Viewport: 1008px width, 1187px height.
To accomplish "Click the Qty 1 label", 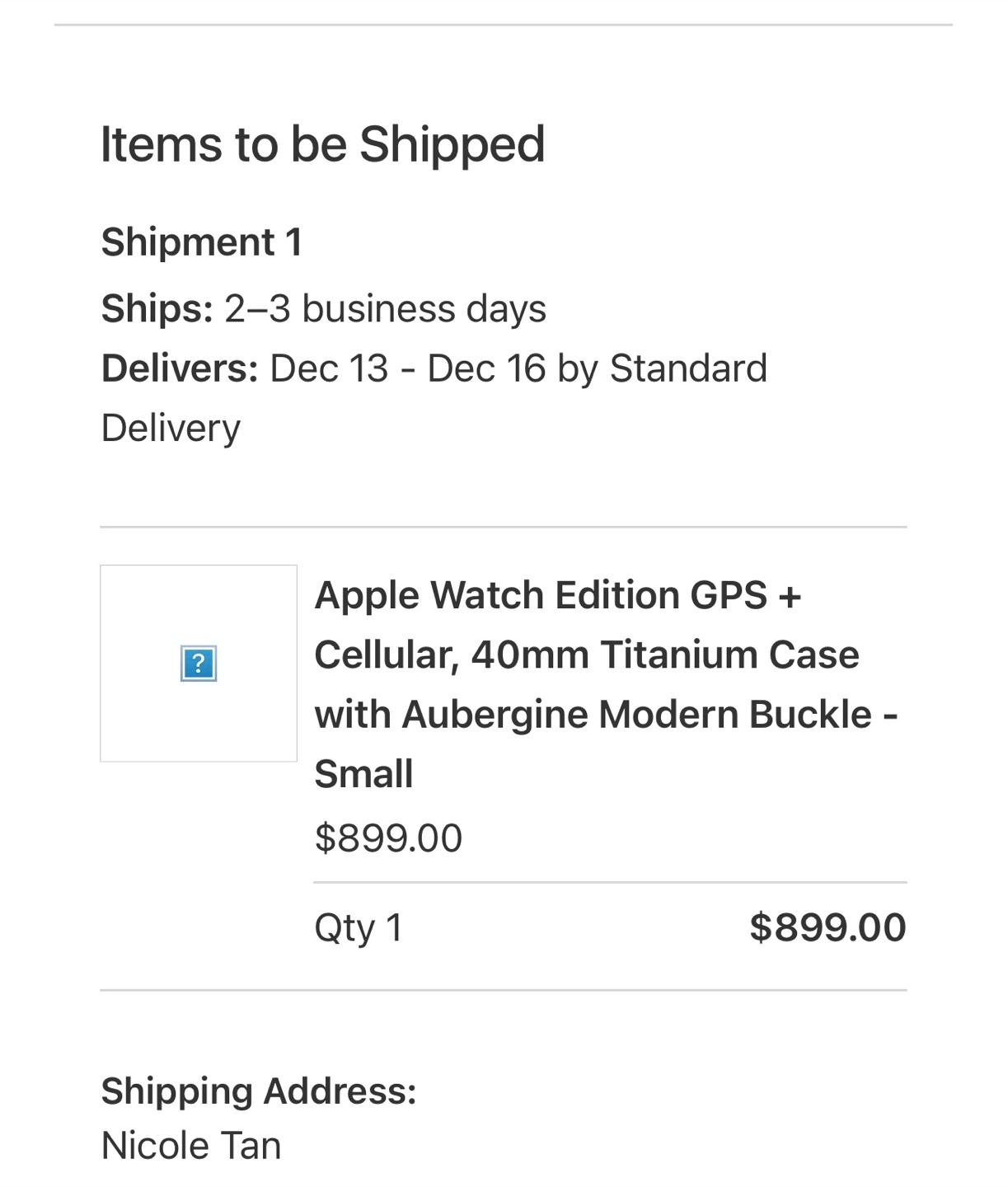I will click(x=359, y=928).
